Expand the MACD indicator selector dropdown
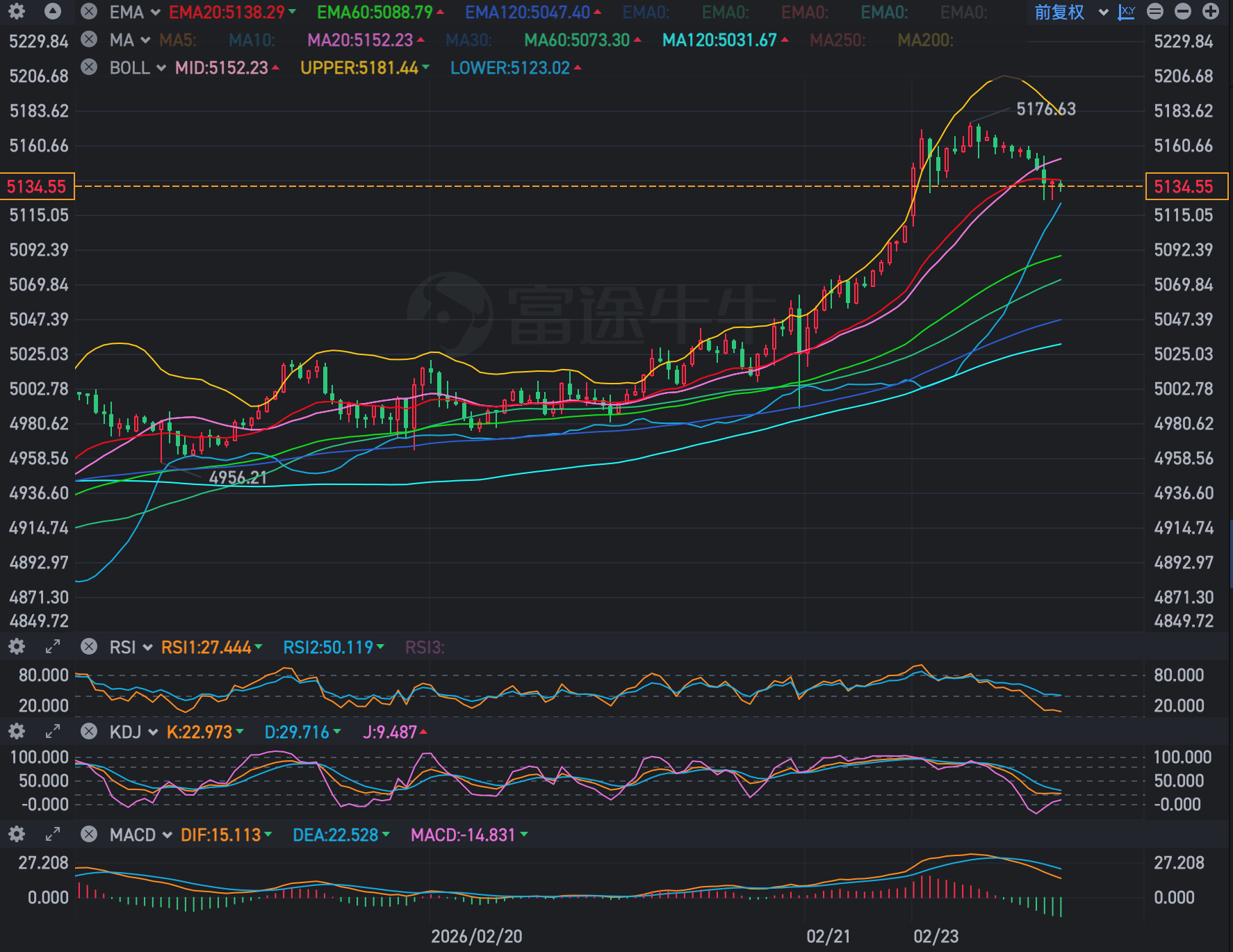Image resolution: width=1233 pixels, height=952 pixels. tap(140, 835)
